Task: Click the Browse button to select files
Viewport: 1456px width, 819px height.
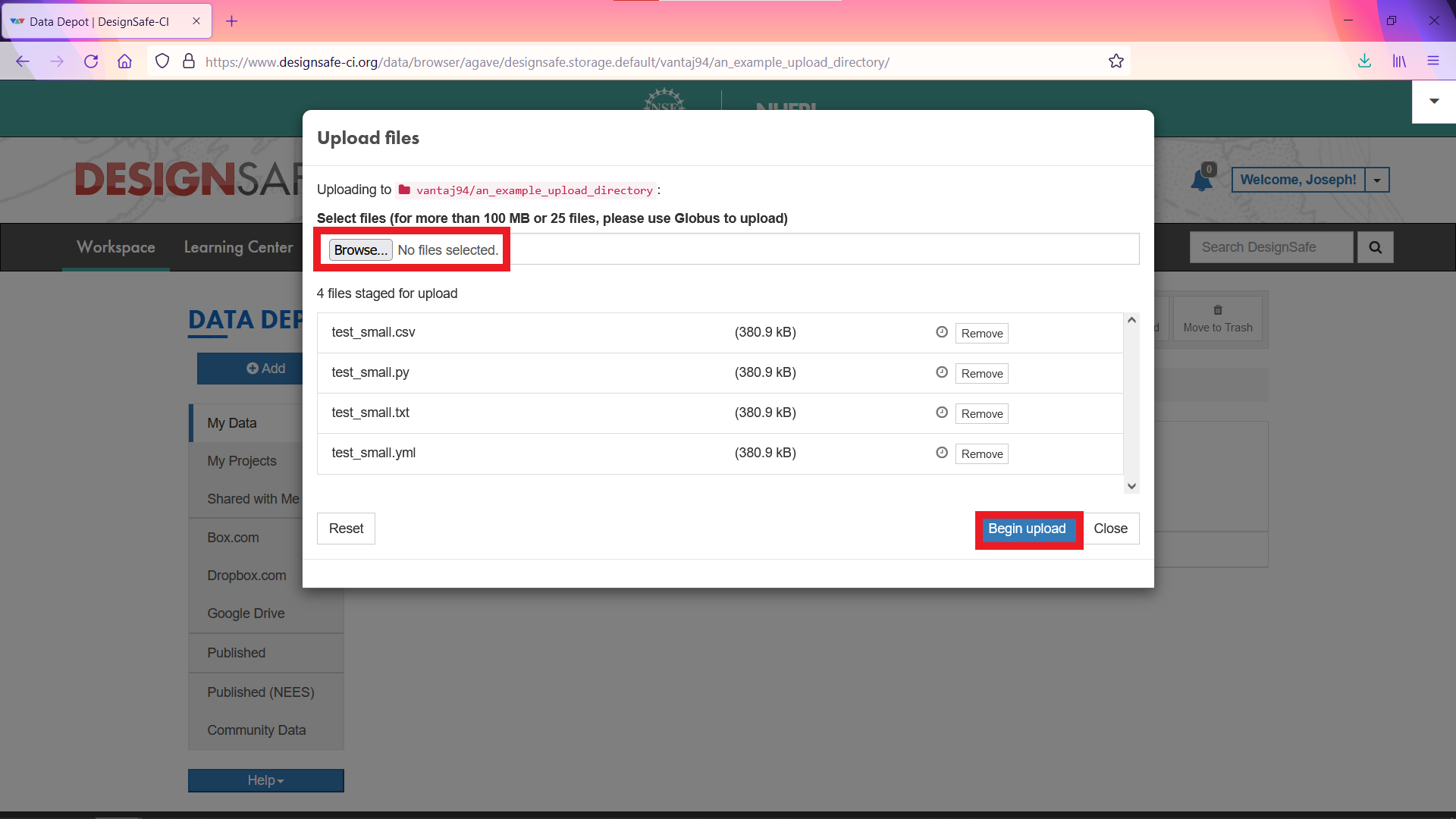Action: click(x=360, y=249)
